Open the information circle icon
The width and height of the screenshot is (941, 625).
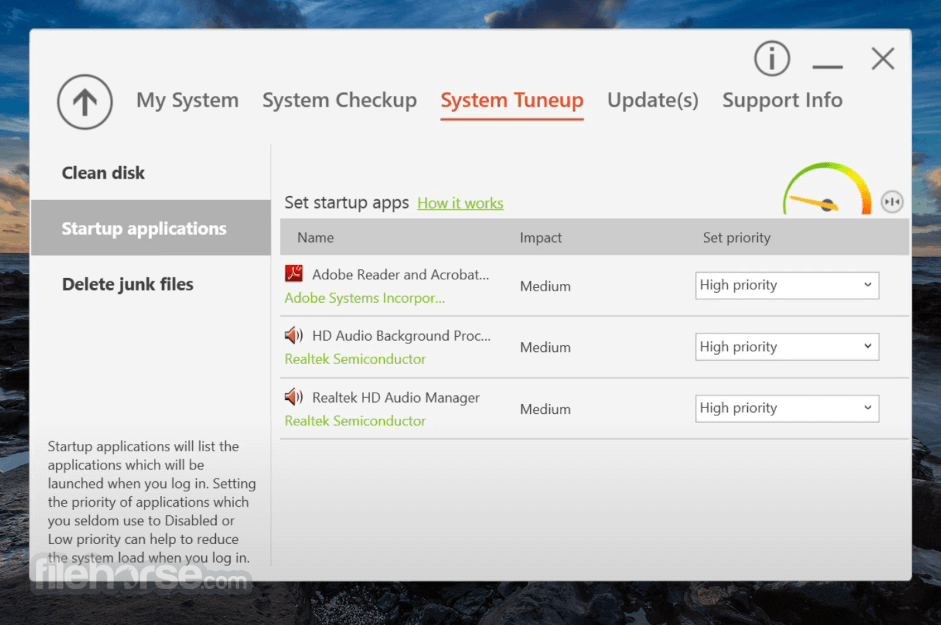point(772,59)
